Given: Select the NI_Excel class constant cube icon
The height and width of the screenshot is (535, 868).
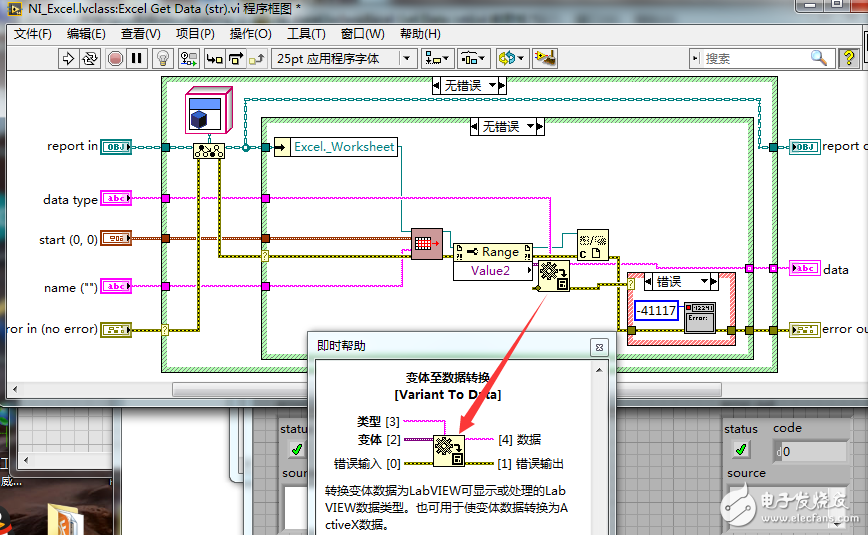Looking at the screenshot, I should click(x=208, y=110).
